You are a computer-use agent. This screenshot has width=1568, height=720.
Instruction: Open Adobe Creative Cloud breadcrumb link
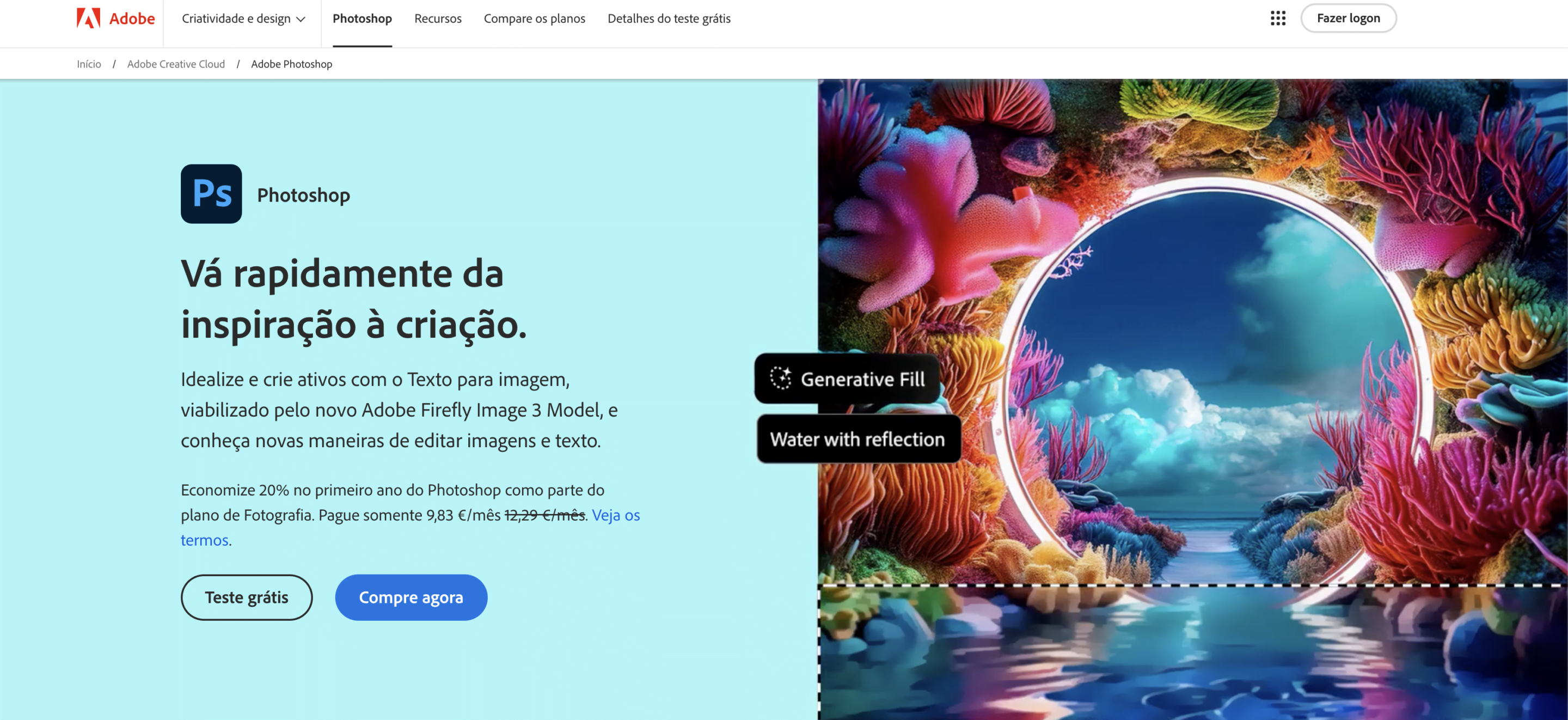pyautogui.click(x=176, y=64)
